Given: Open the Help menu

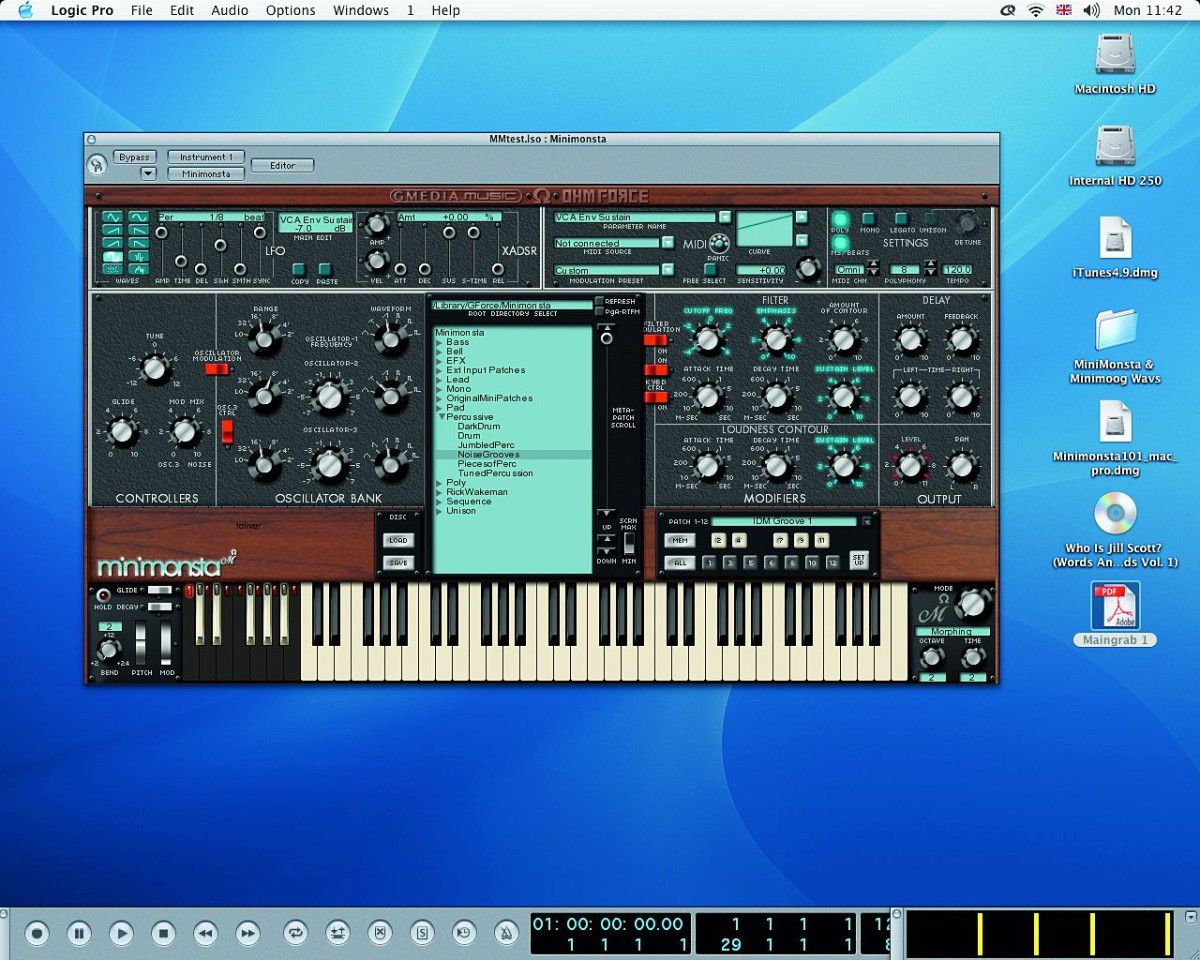Looking at the screenshot, I should pos(446,10).
